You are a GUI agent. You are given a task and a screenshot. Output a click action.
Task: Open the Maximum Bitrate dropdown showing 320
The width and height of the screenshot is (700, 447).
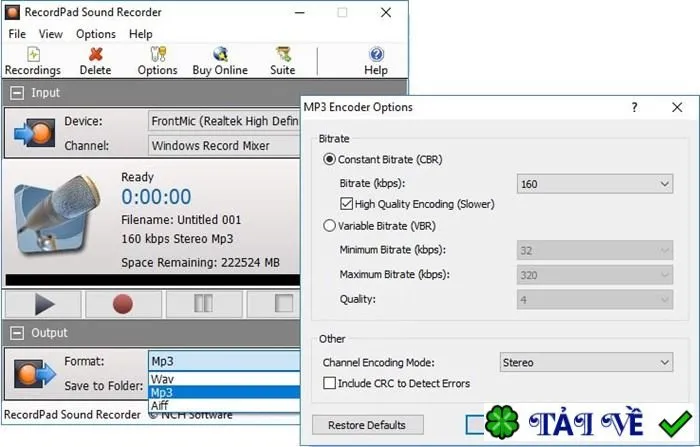595,275
